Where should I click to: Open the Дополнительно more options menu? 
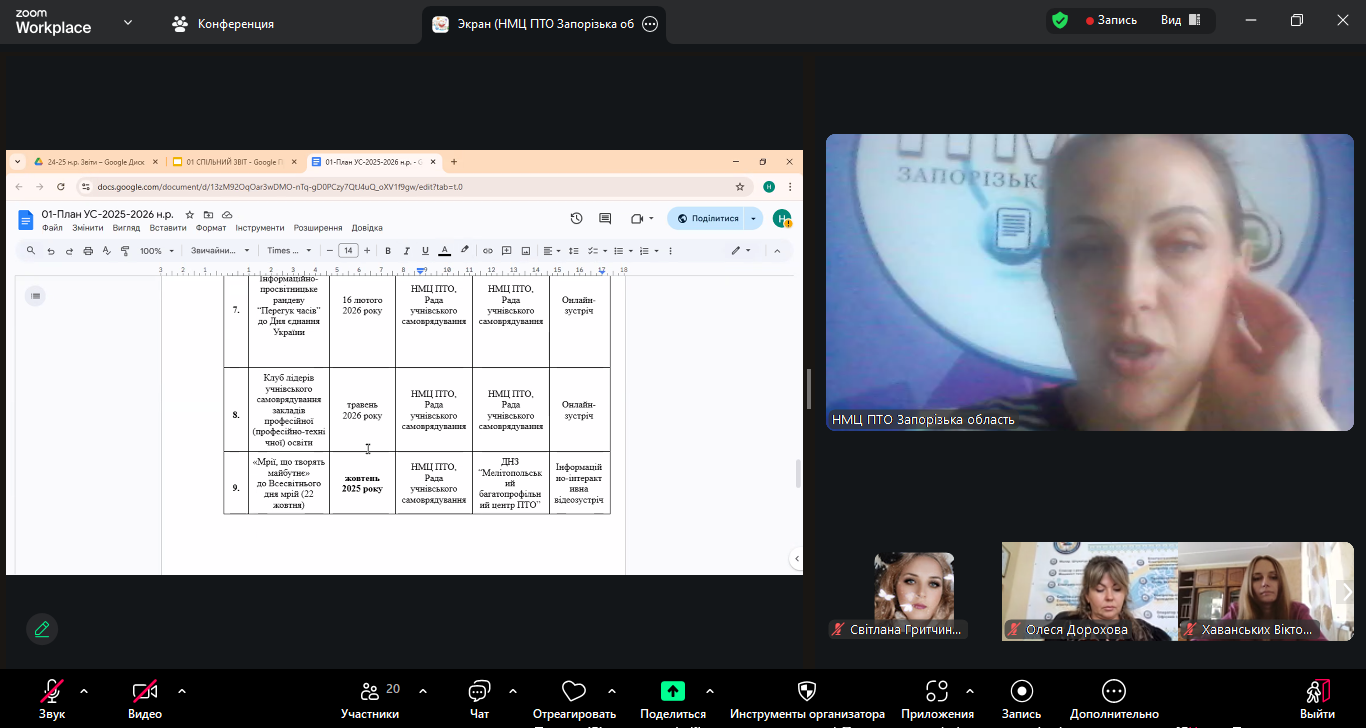1114,692
